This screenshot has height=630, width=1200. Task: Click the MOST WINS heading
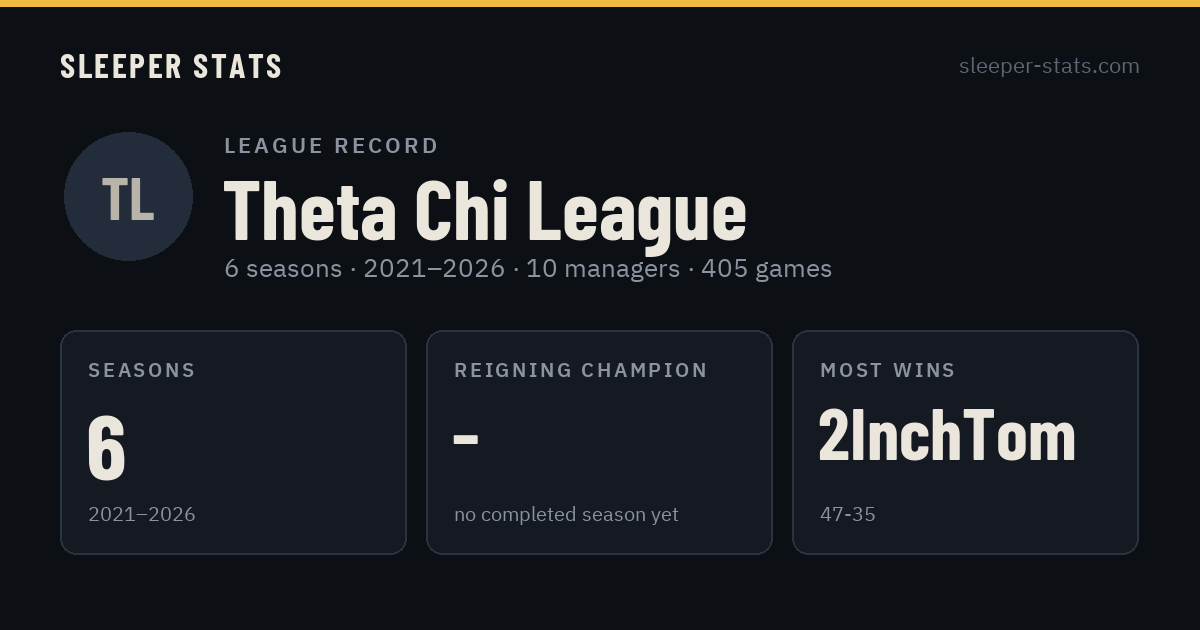point(888,370)
